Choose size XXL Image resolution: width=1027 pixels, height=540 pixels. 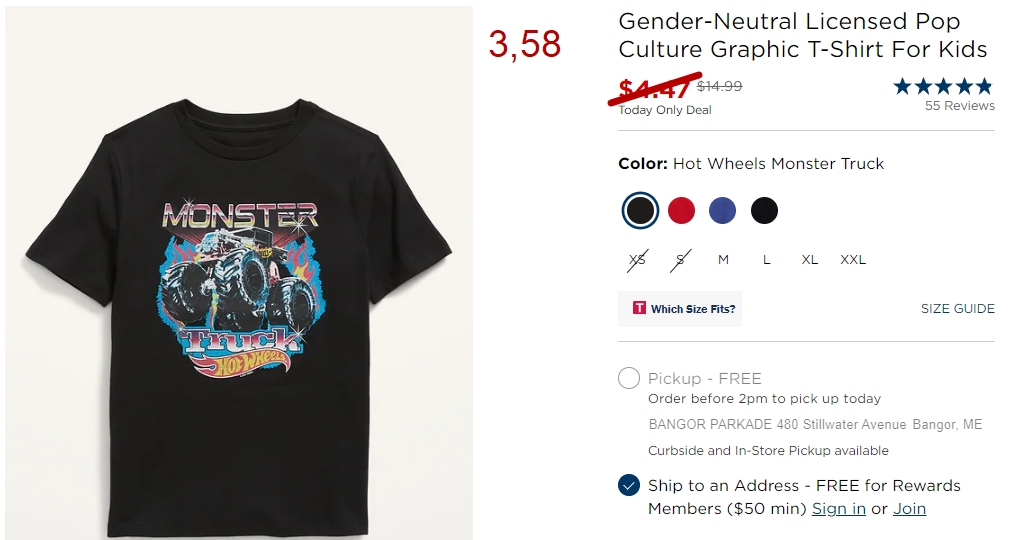click(853, 260)
